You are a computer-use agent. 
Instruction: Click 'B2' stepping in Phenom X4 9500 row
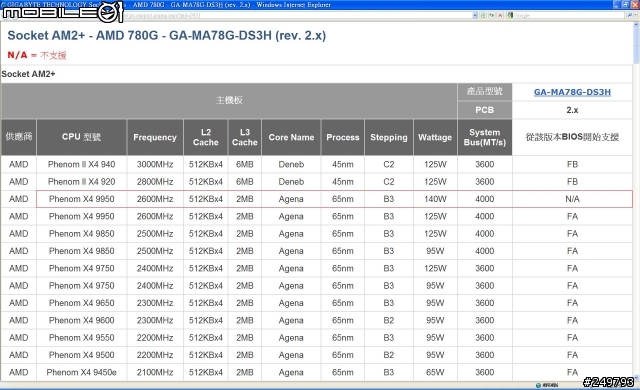(389, 355)
